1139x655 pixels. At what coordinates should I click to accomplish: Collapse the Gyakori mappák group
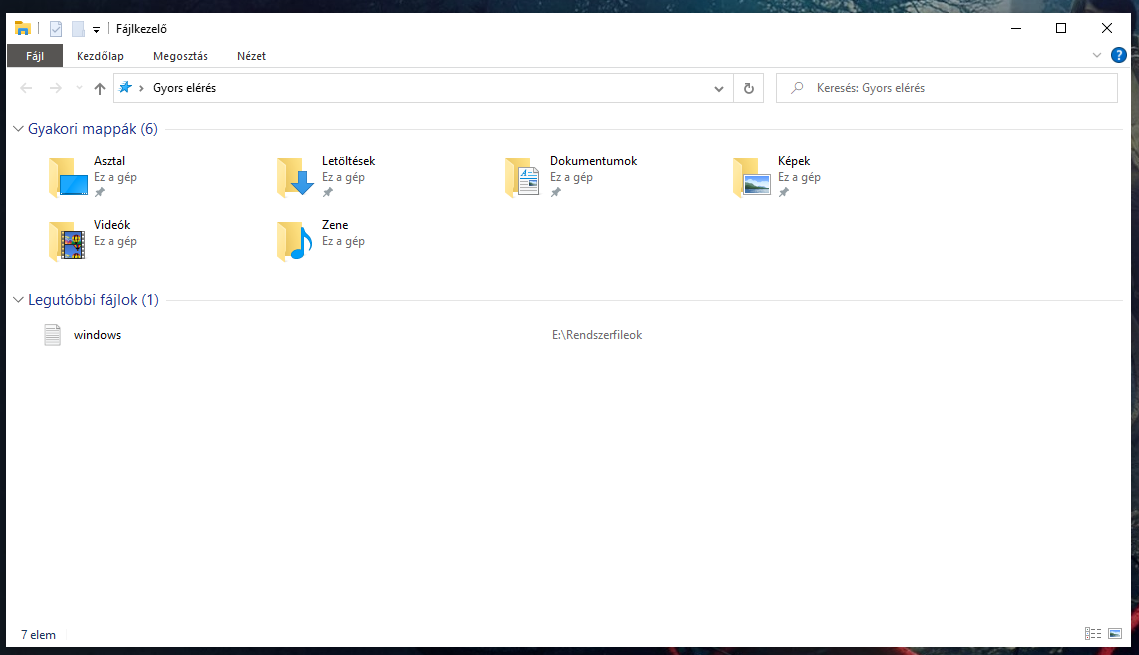click(19, 129)
